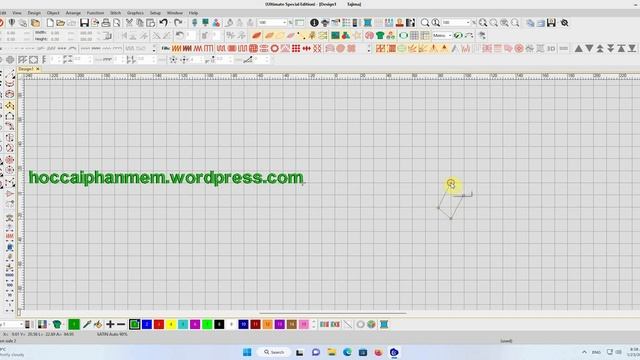This screenshot has width=640, height=360.
Task: Open the Design menu
Action: (x=34, y=13)
